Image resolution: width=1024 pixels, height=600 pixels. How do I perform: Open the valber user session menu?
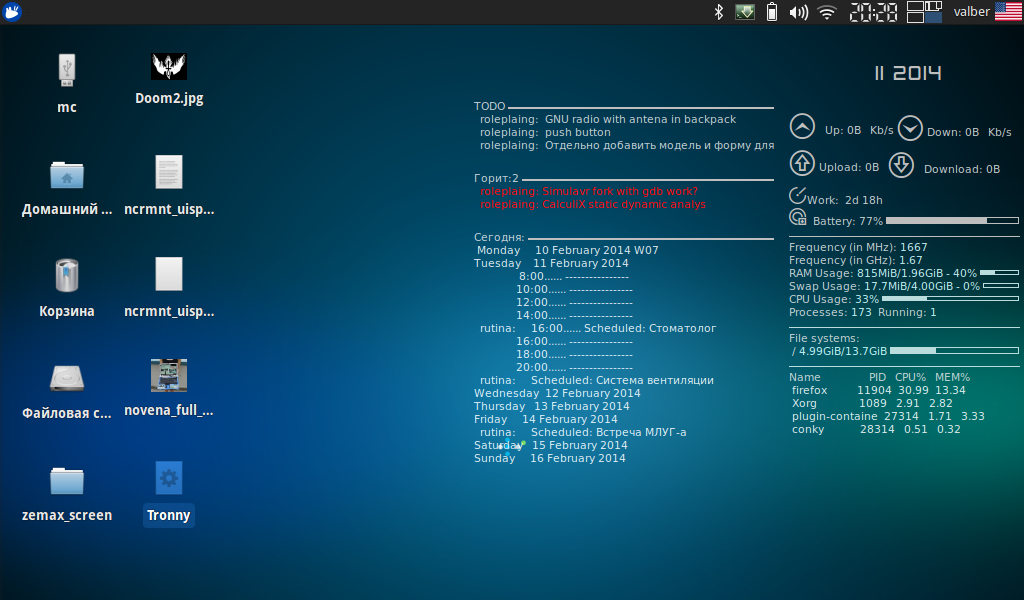971,11
